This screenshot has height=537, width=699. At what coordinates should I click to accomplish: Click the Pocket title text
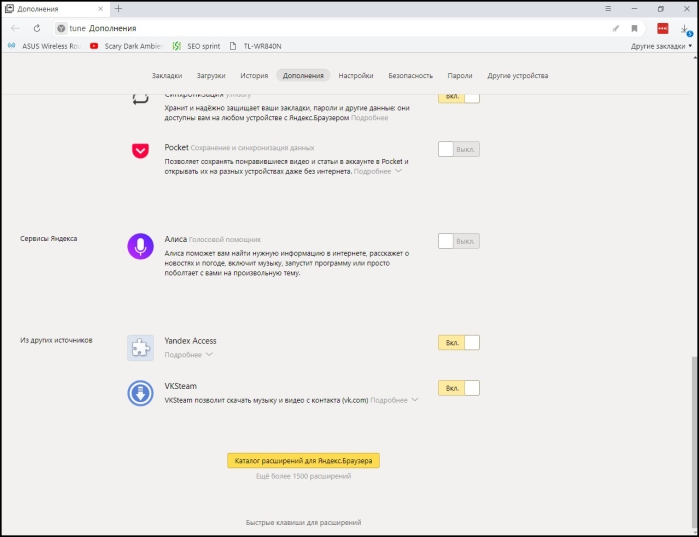click(x=177, y=148)
